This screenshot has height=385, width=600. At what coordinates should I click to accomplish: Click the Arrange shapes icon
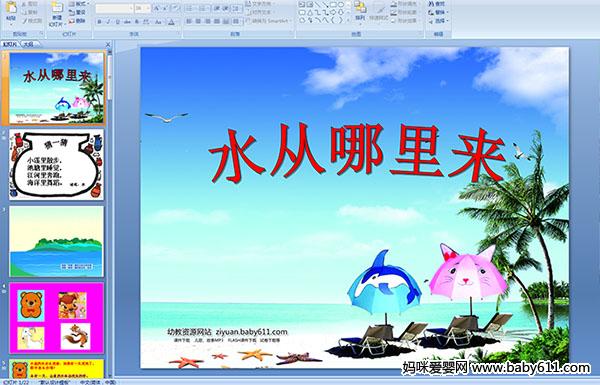click(x=360, y=11)
